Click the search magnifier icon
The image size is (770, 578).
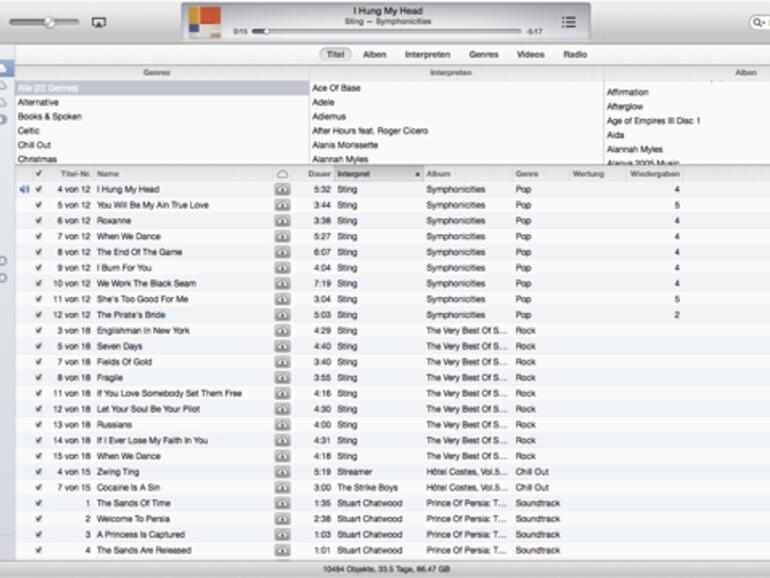click(758, 22)
